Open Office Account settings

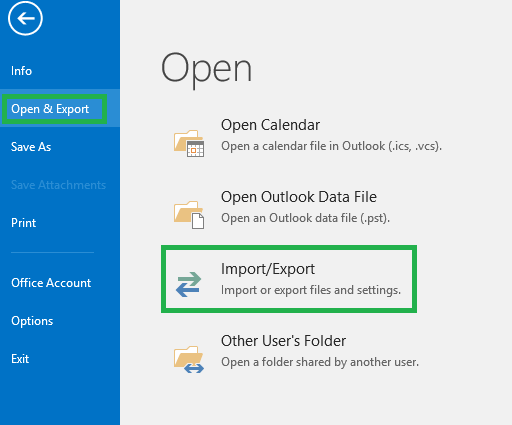[x=51, y=283]
